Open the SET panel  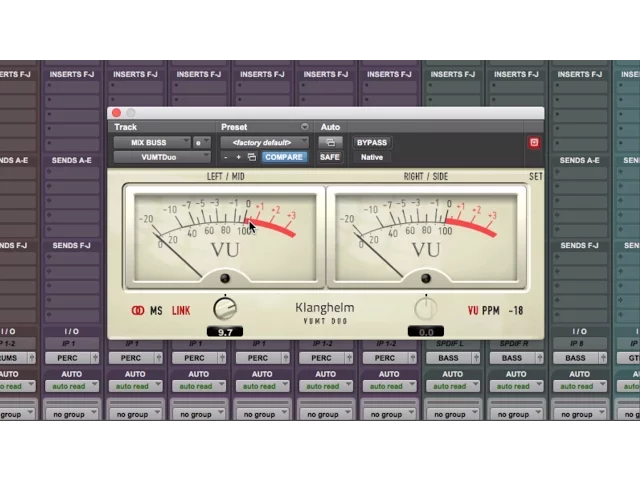pos(536,176)
